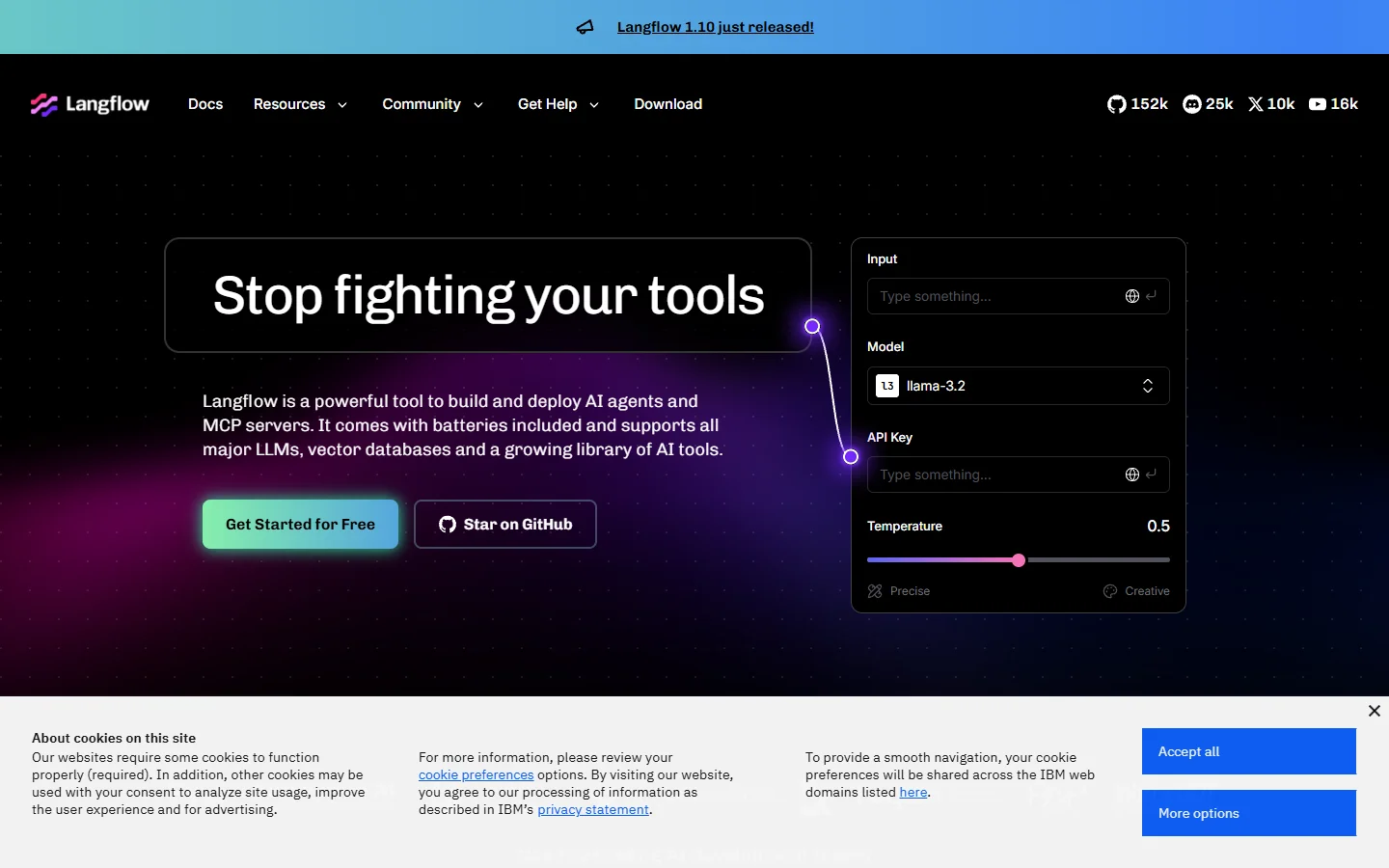This screenshot has height=868, width=1389.
Task: Click the Model dropdown up-down arrows
Action: click(x=1148, y=386)
